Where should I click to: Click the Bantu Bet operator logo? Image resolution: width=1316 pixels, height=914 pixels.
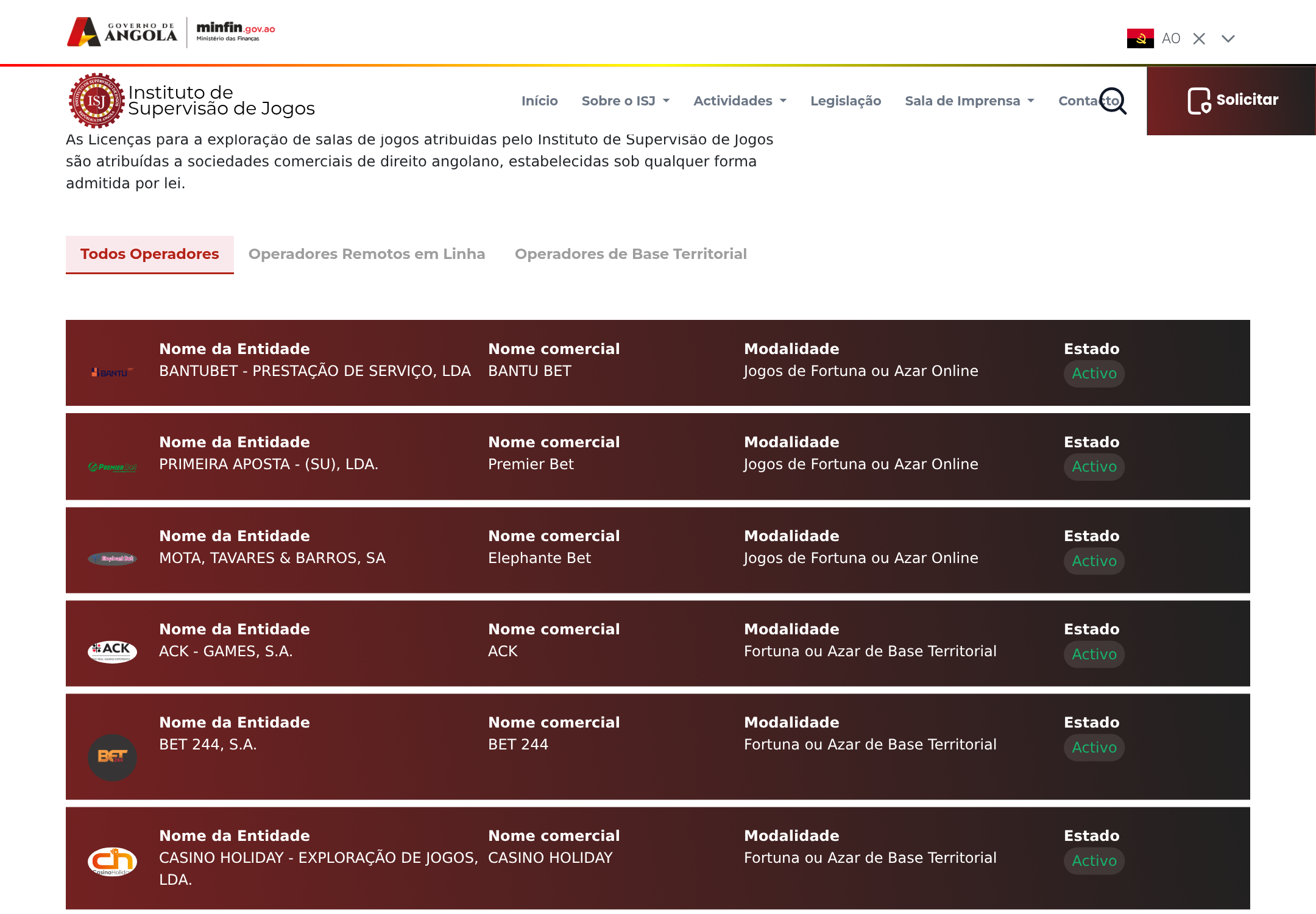coord(112,372)
